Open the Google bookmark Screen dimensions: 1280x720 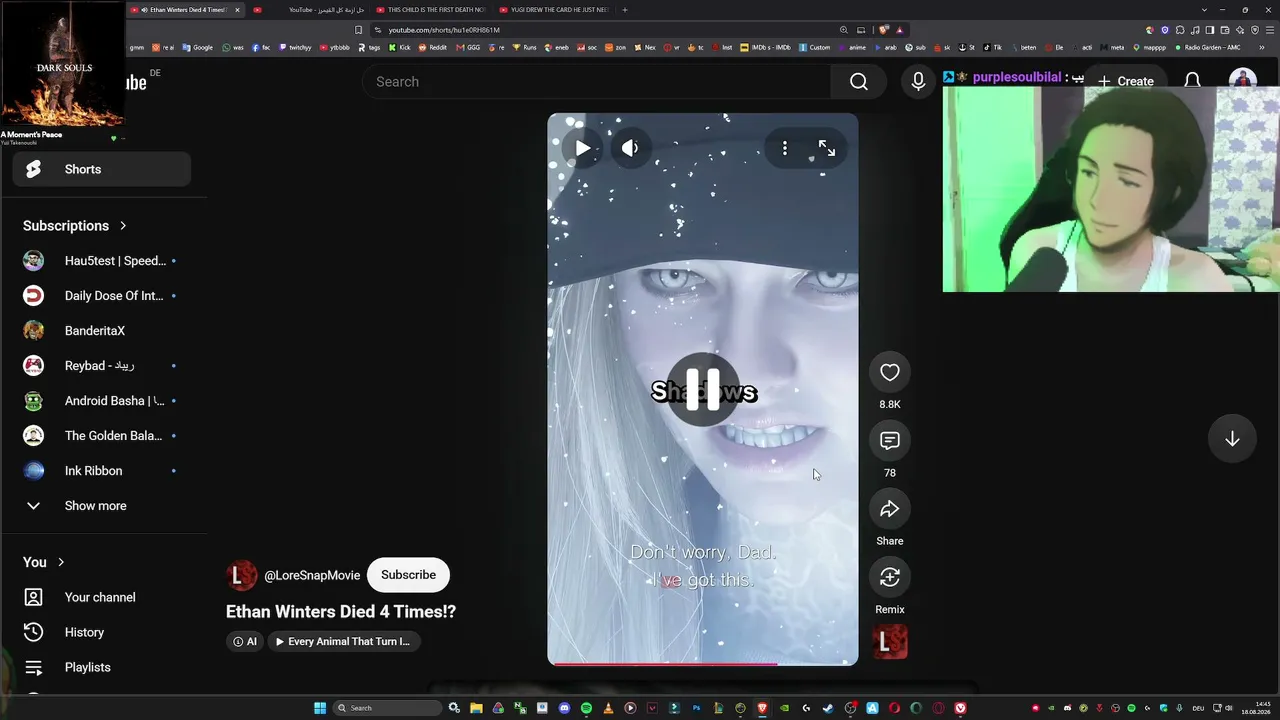[198, 47]
